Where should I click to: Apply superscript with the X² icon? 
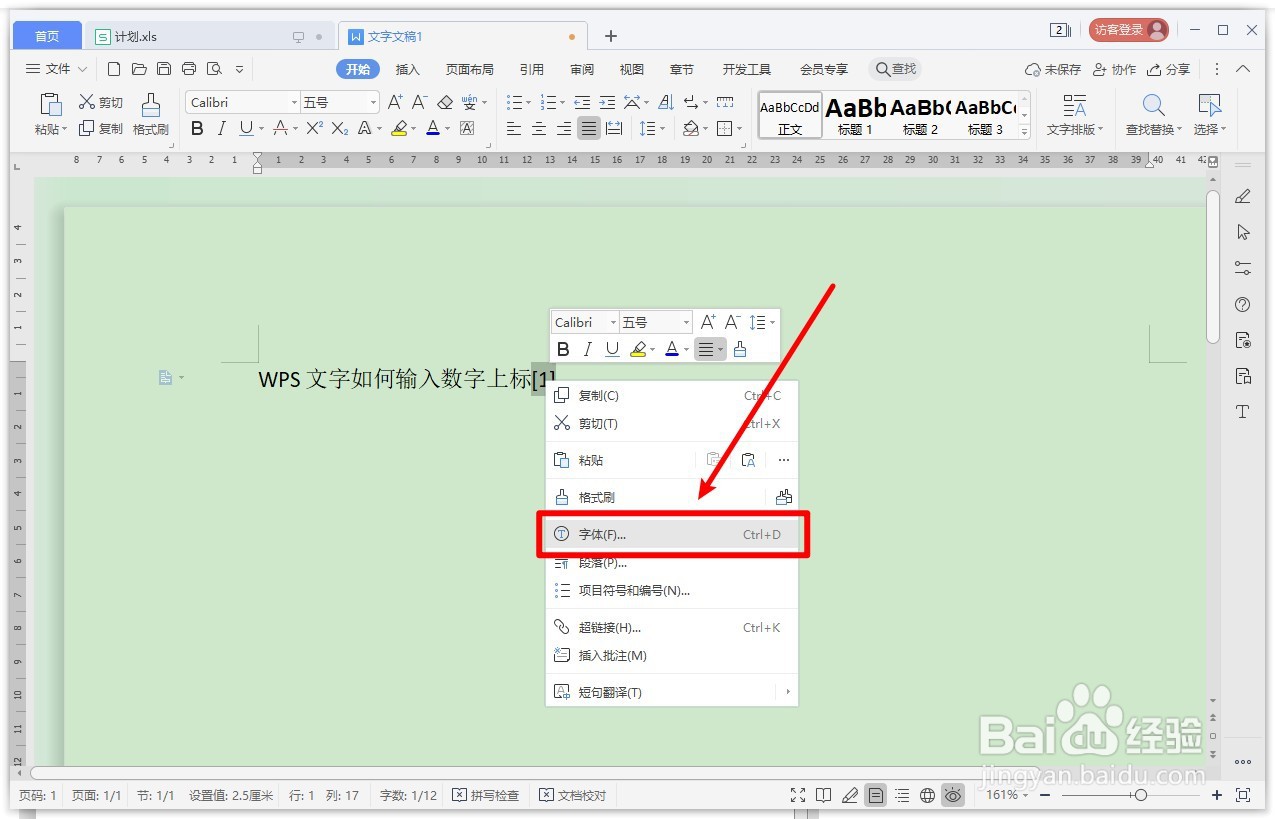point(316,128)
